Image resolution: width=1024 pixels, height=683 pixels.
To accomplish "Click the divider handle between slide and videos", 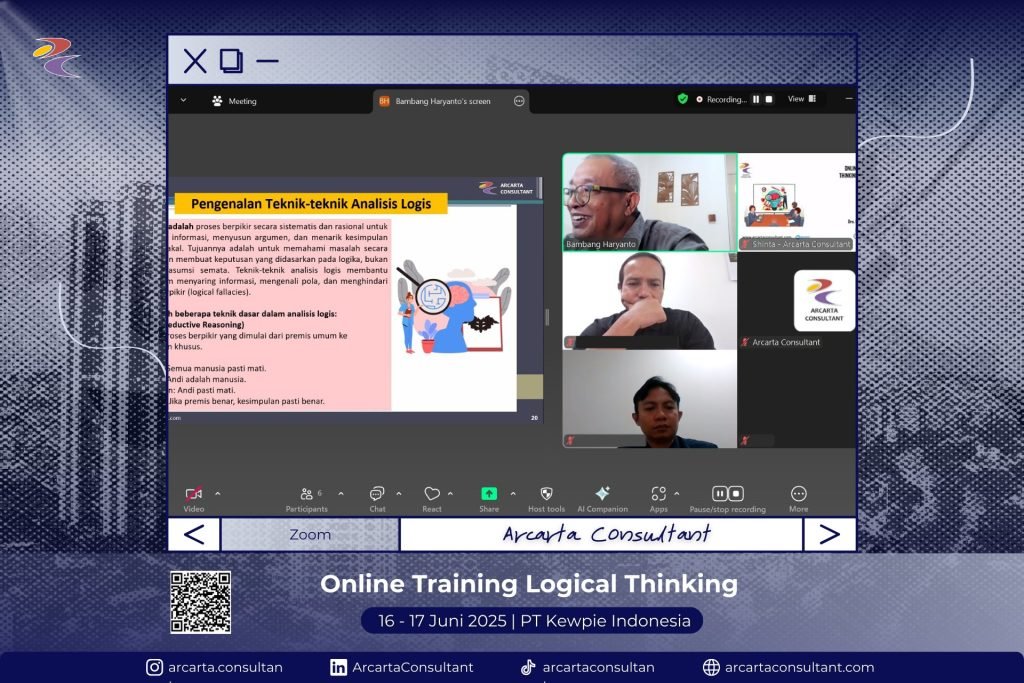I will [546, 317].
